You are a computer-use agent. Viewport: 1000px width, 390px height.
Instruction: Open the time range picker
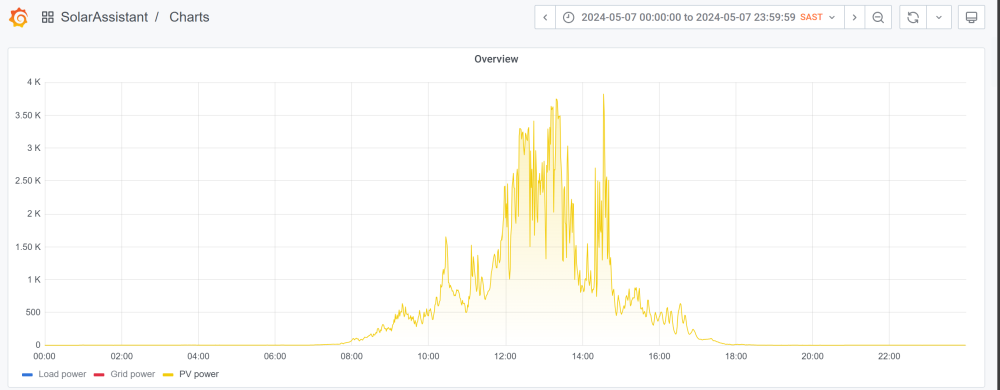[700, 17]
